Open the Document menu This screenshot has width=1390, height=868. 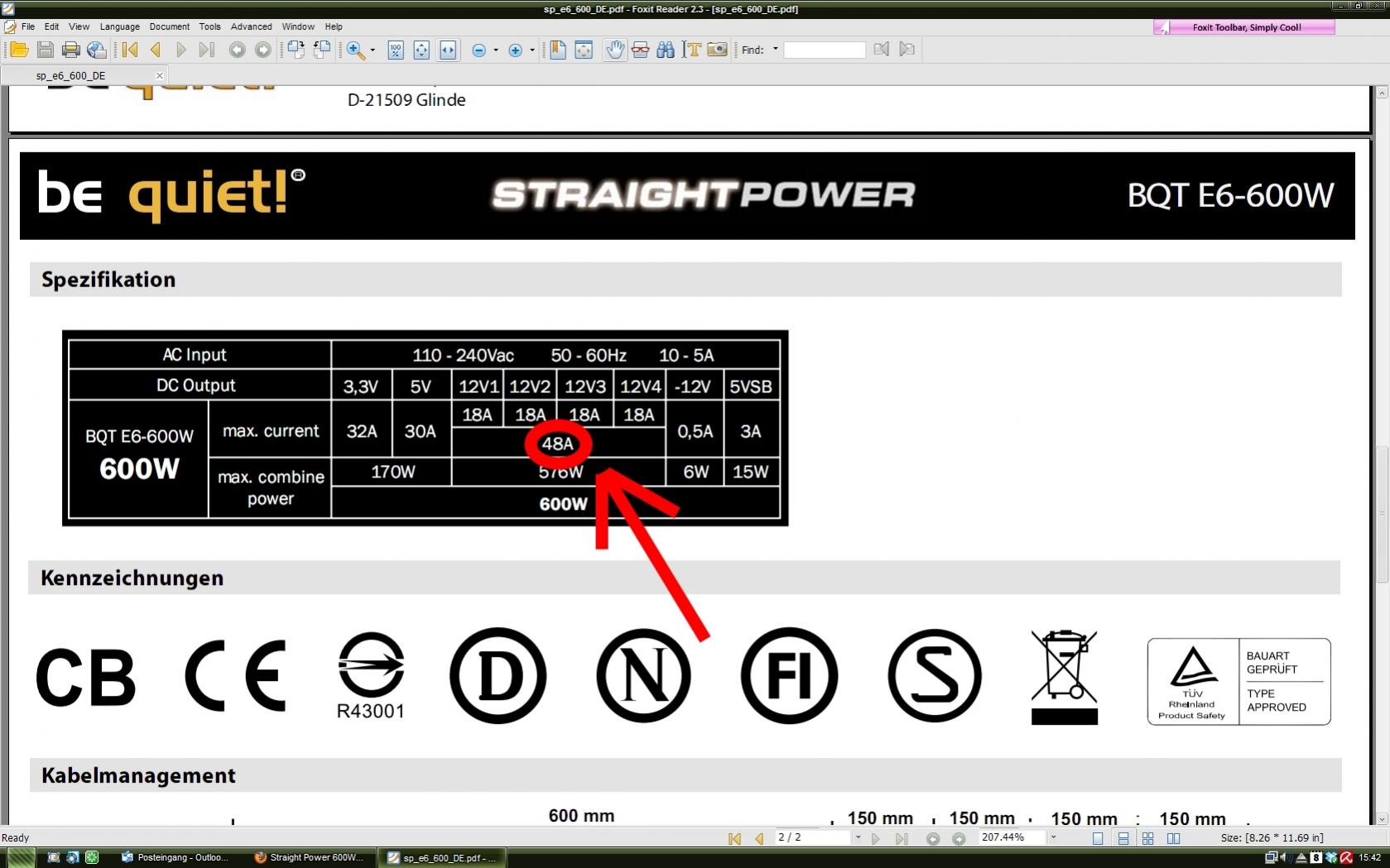[x=170, y=26]
